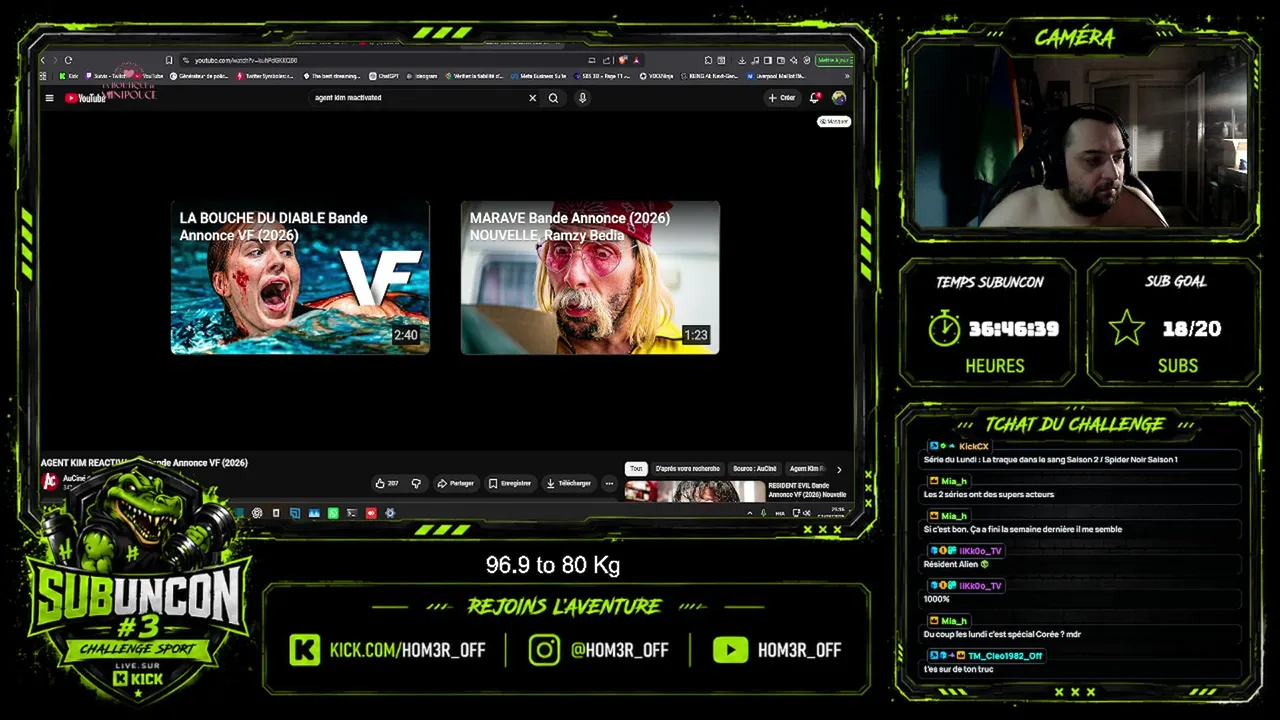
Task: Open the Meta Business Suite bookmark
Action: (540, 76)
